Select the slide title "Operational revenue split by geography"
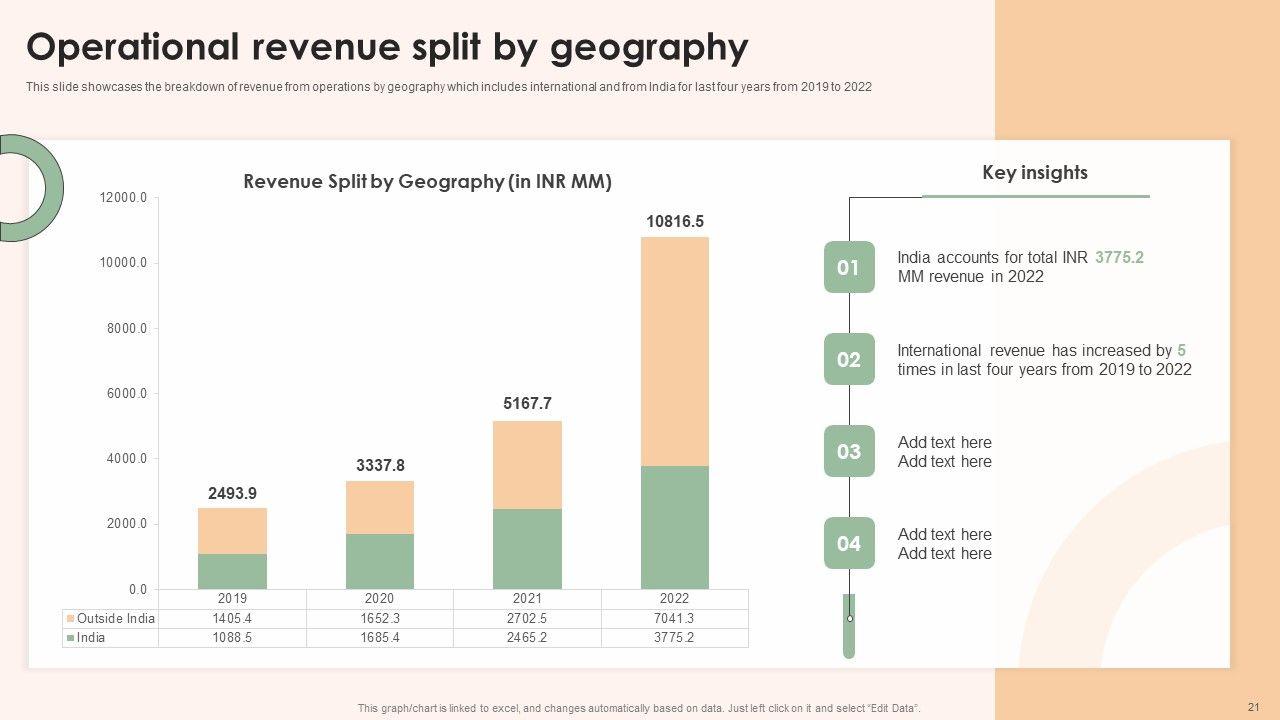The image size is (1280, 720). [387, 47]
